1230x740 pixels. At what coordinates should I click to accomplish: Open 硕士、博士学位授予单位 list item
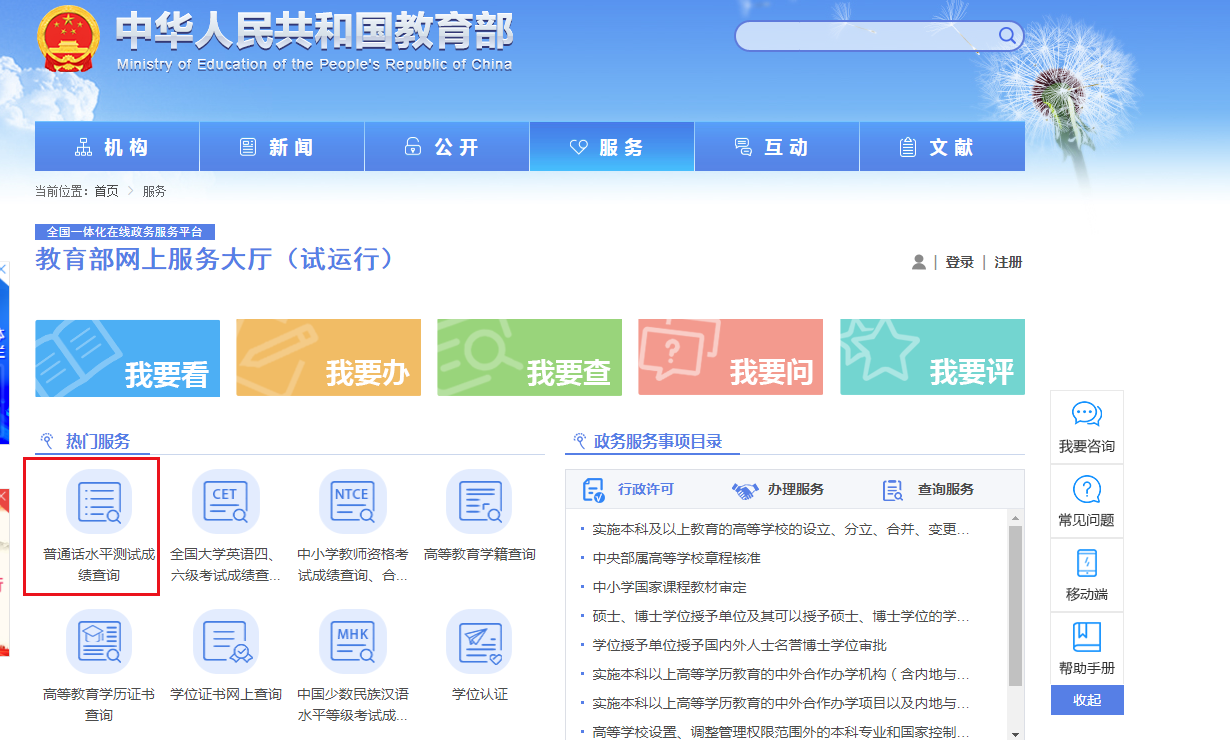click(x=781, y=616)
